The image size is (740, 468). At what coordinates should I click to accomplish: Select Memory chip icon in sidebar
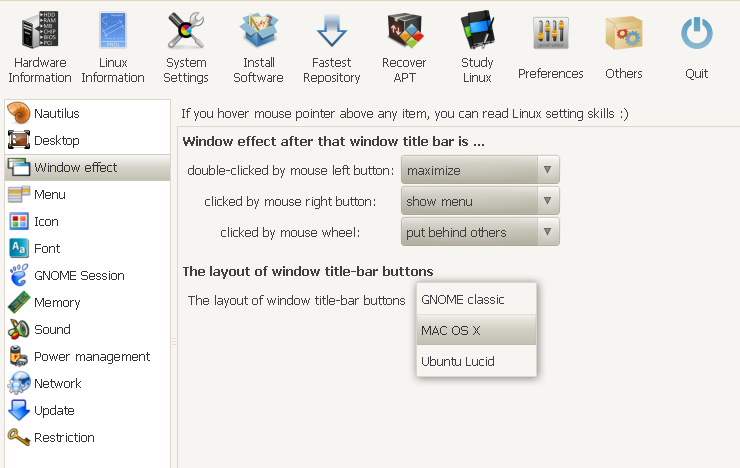pyautogui.click(x=19, y=302)
